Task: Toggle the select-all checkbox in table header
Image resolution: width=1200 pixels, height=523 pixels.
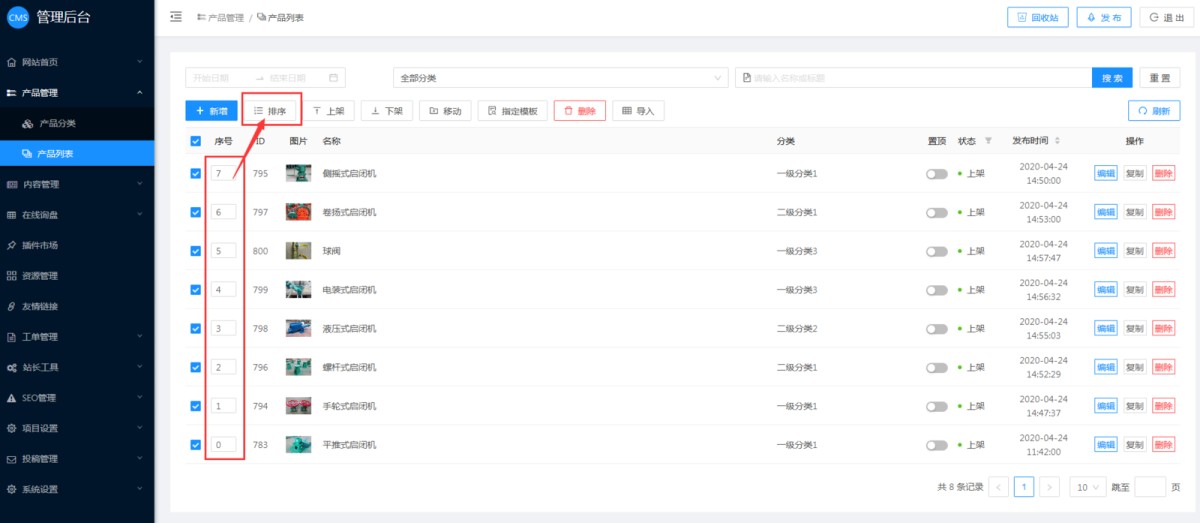Action: (196, 141)
